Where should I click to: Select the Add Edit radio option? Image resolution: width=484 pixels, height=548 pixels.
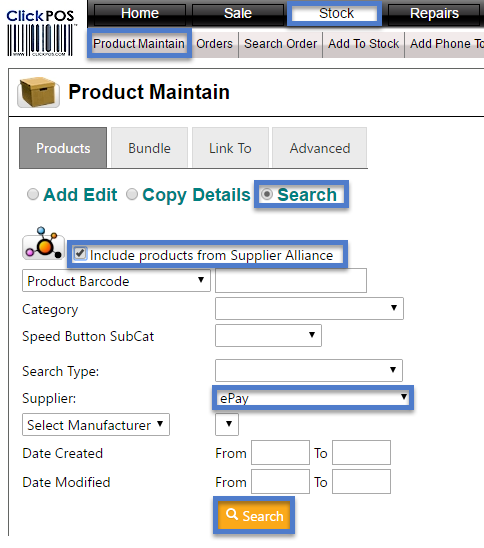[33, 194]
